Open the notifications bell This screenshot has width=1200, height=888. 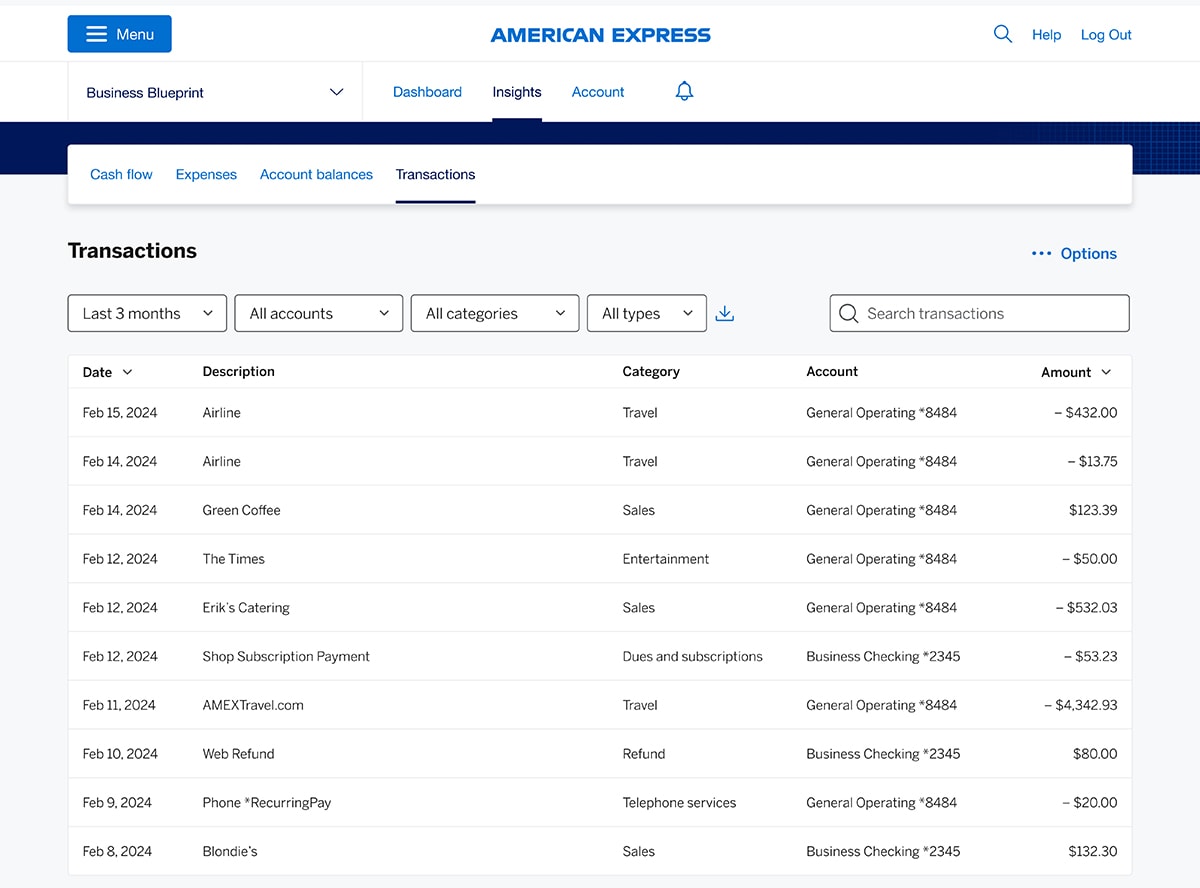coord(684,91)
